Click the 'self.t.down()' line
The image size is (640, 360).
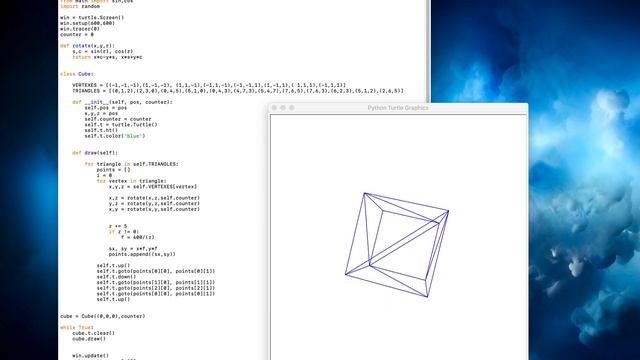(116, 277)
